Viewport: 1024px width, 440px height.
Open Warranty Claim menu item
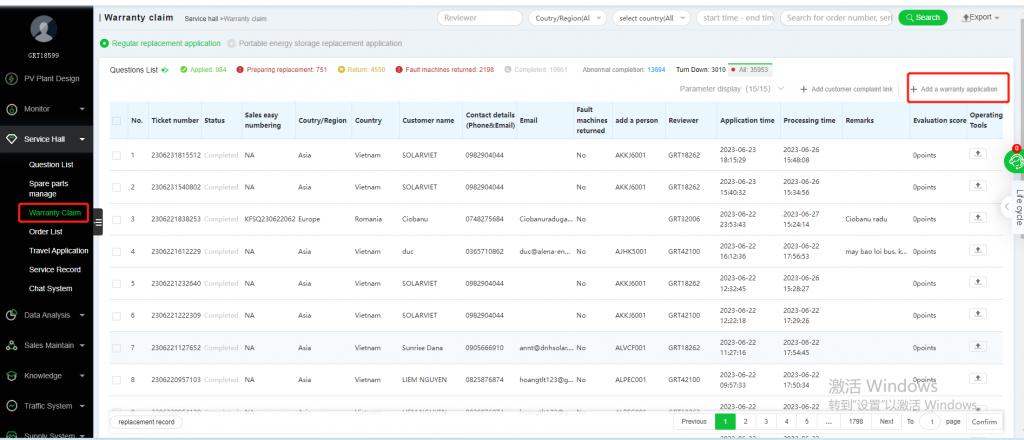55,213
